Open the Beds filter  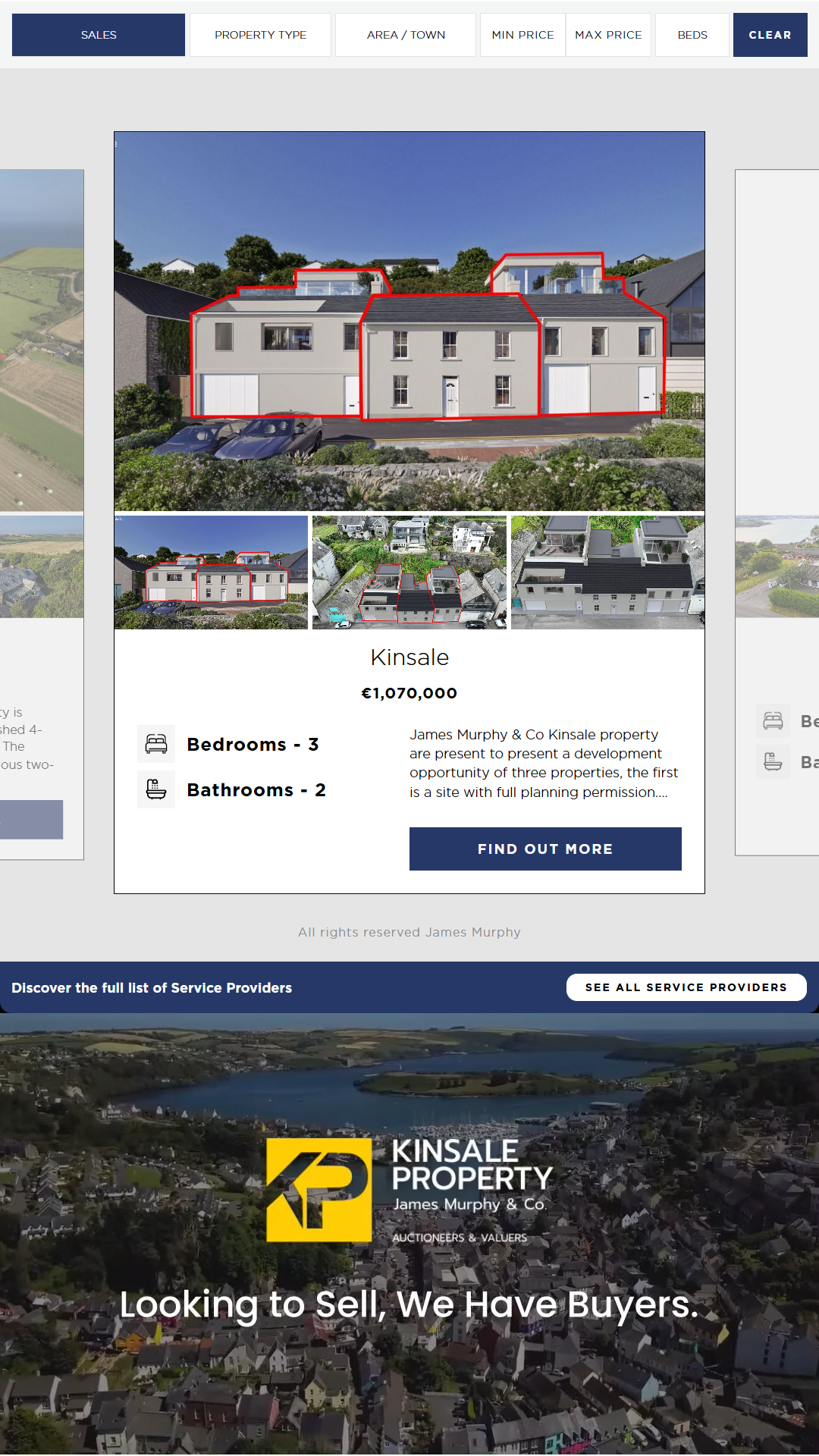[692, 35]
